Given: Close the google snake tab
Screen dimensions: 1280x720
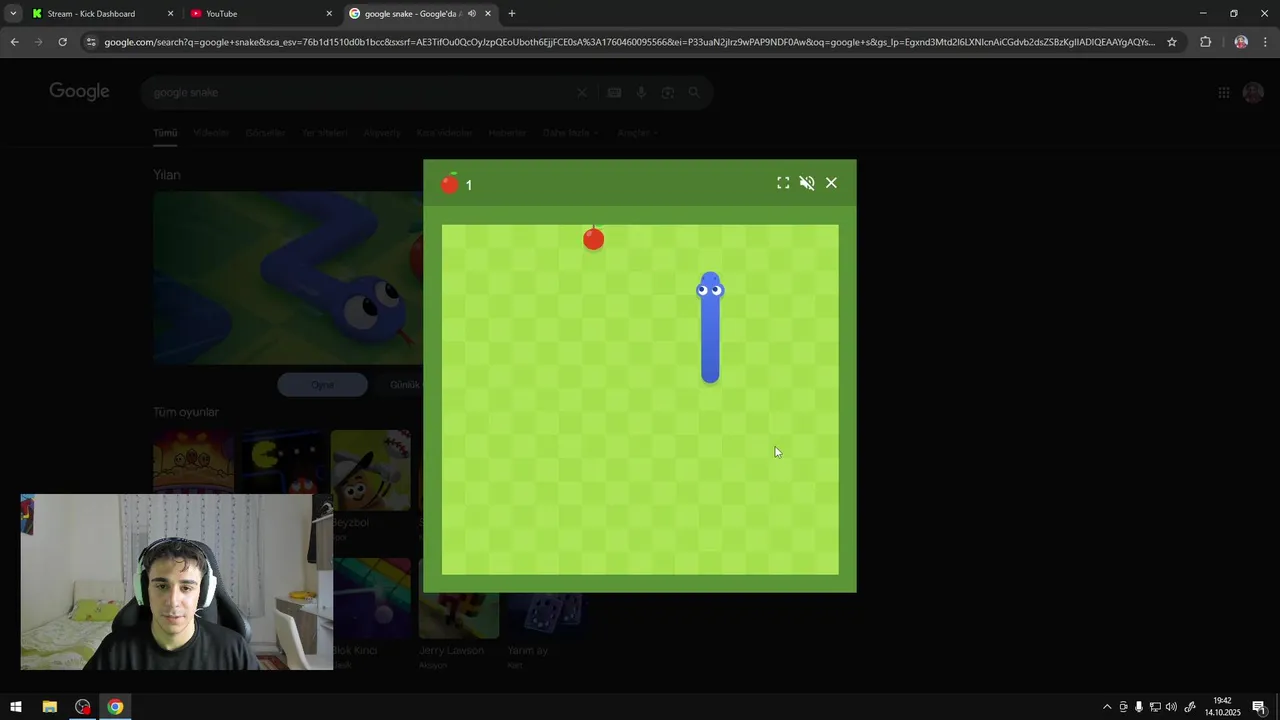Looking at the screenshot, I should pyautogui.click(x=488, y=14).
